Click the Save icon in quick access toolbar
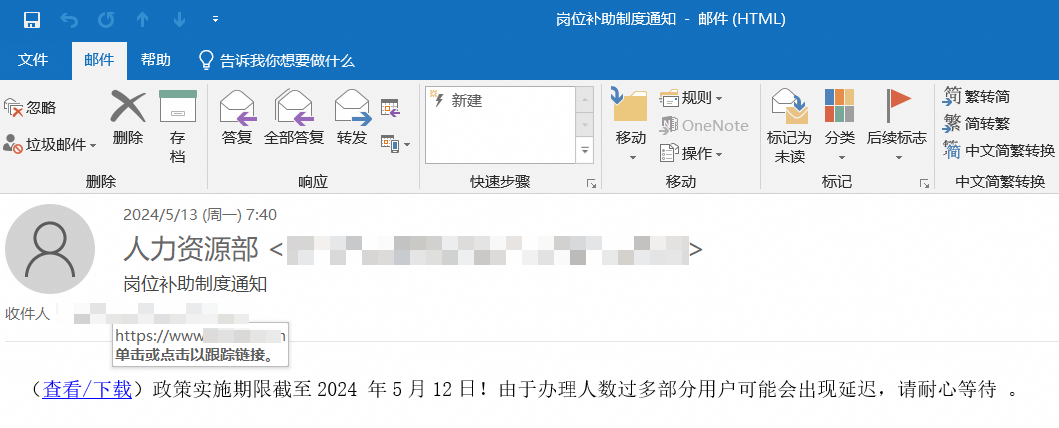 click(31, 19)
